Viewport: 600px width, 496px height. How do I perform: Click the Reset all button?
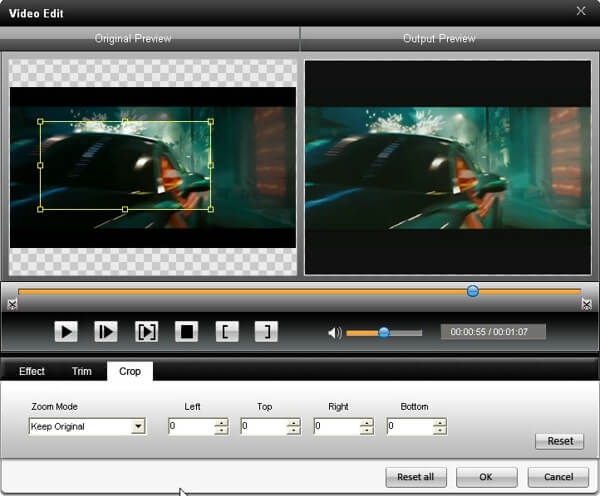pyautogui.click(x=416, y=477)
